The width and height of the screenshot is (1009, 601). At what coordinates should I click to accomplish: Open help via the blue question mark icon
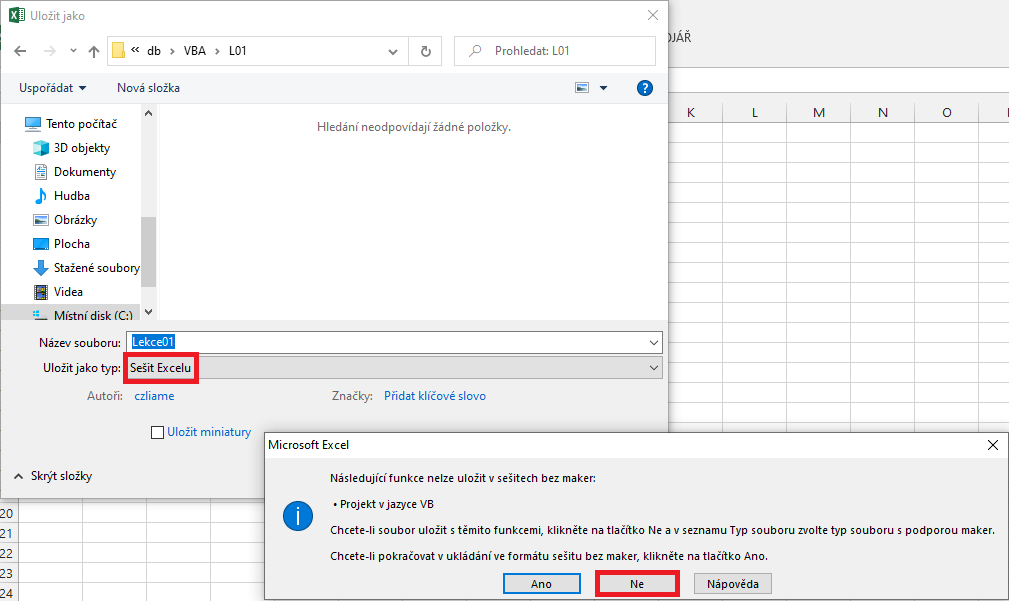click(645, 88)
